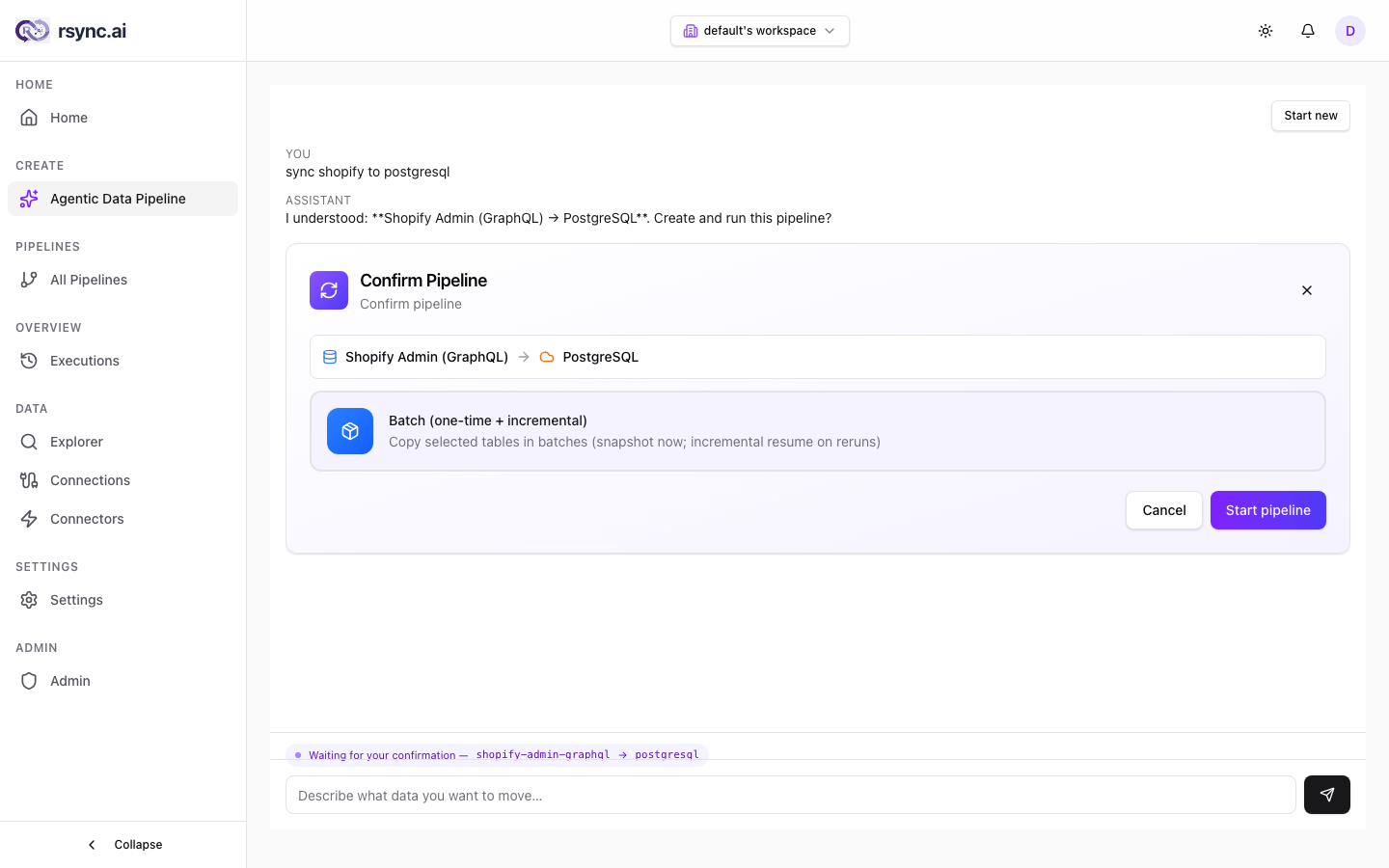Image resolution: width=1389 pixels, height=868 pixels.
Task: Open Connectors page
Action: point(123,519)
